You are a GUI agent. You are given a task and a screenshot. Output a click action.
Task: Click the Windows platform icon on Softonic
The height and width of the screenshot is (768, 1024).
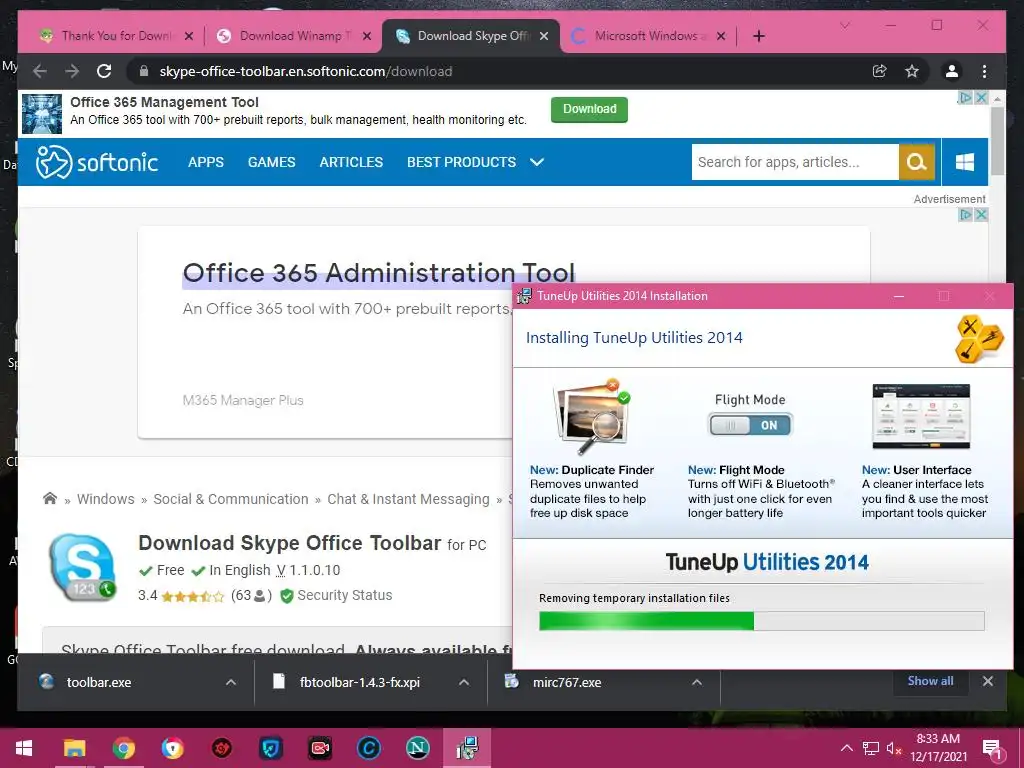tap(965, 162)
